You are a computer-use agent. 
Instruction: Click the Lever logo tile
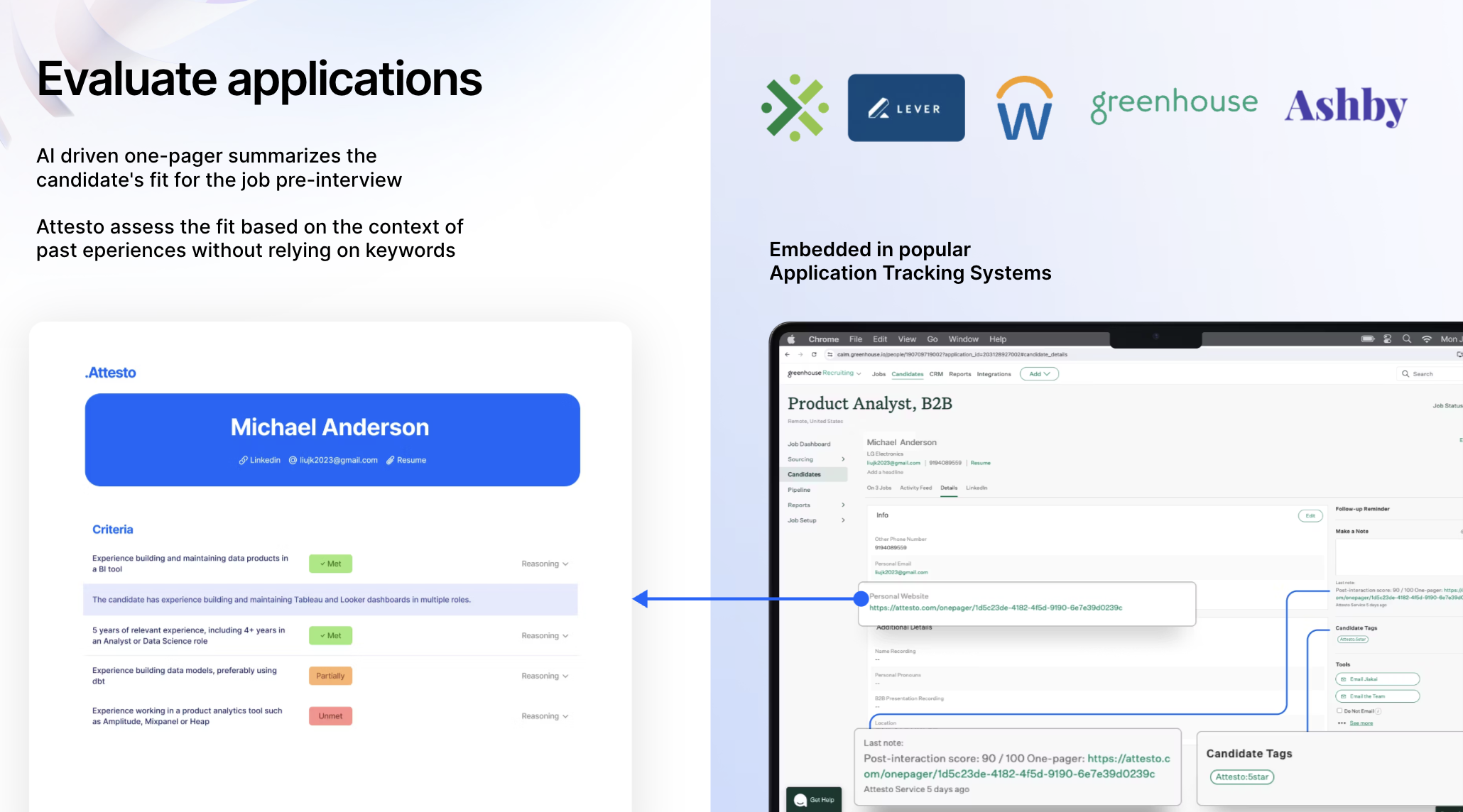tap(905, 108)
